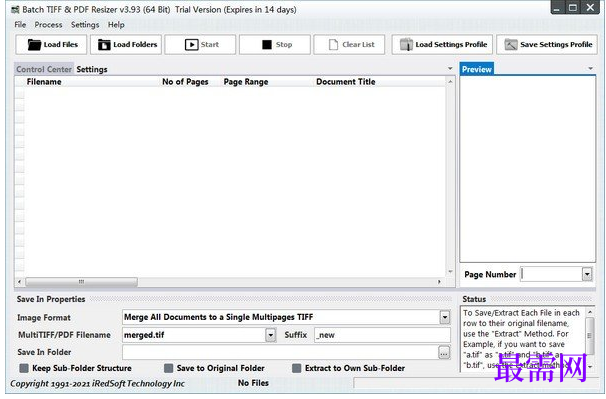
Task: Clear the file list with Clear List
Action: click(349, 44)
